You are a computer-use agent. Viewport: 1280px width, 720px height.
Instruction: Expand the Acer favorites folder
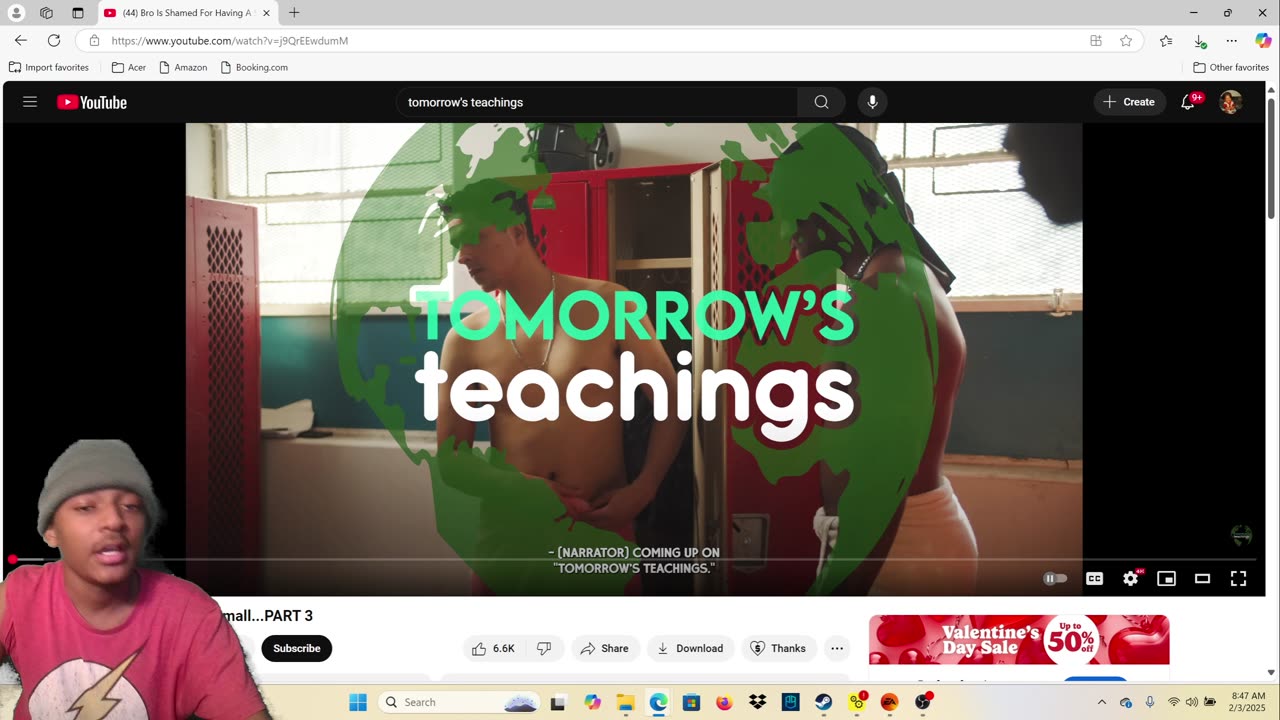click(x=129, y=67)
